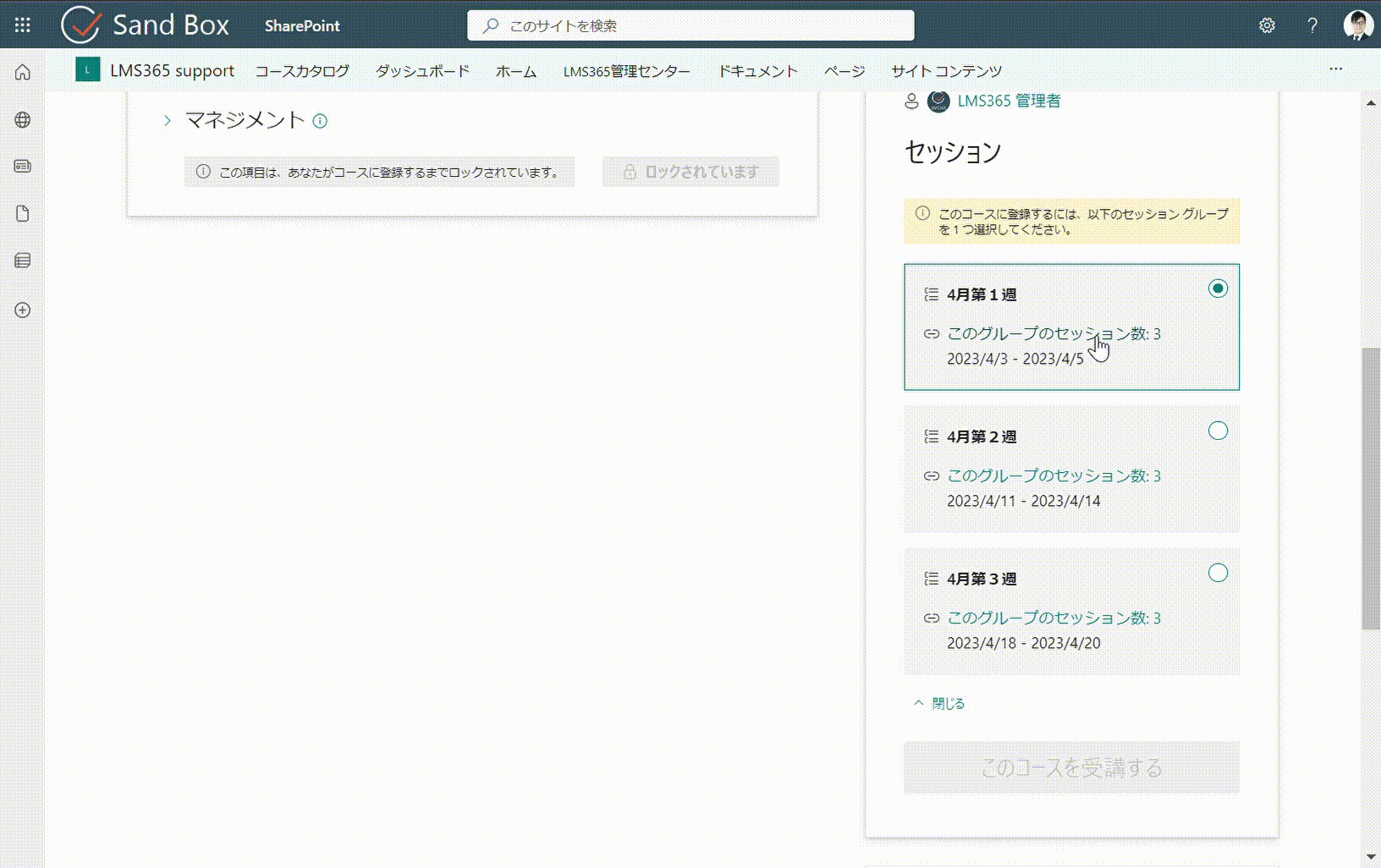Click the このコースを受講する button

tap(1071, 767)
